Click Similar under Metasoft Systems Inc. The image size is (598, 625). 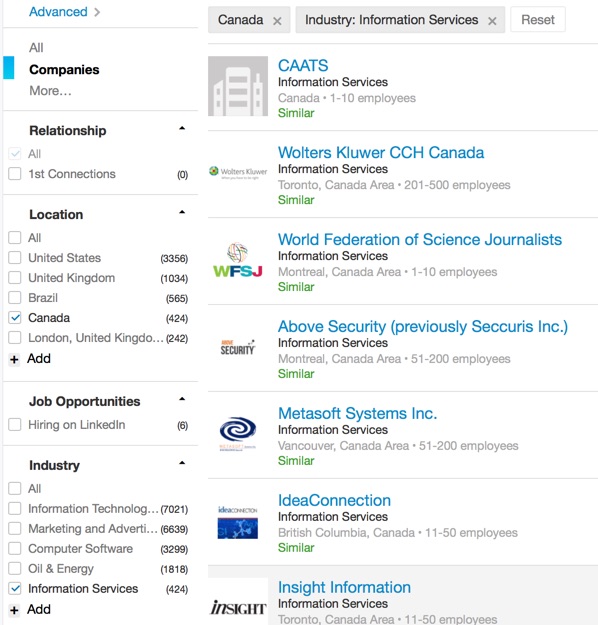[296, 460]
